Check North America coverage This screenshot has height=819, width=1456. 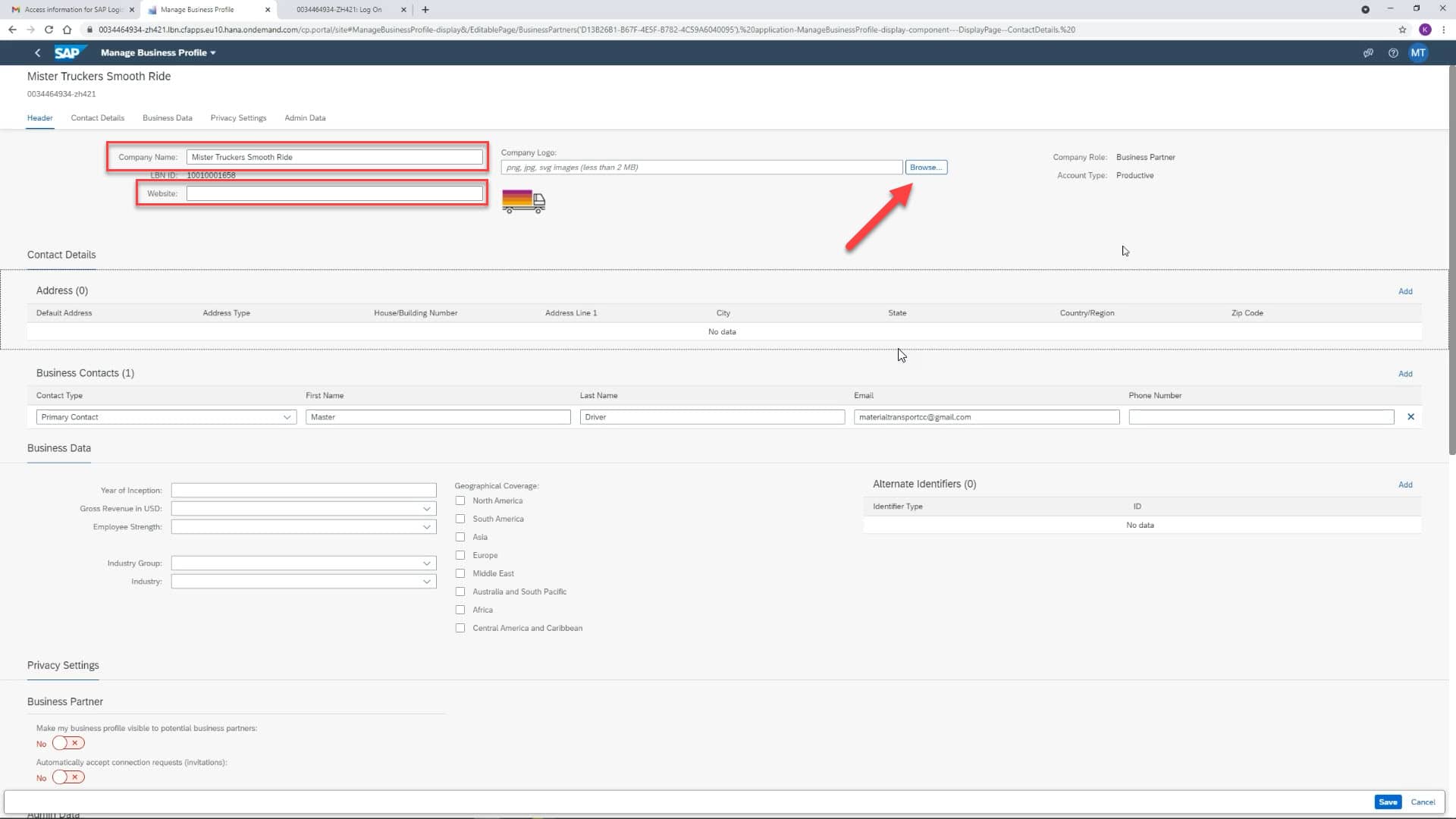coord(460,500)
